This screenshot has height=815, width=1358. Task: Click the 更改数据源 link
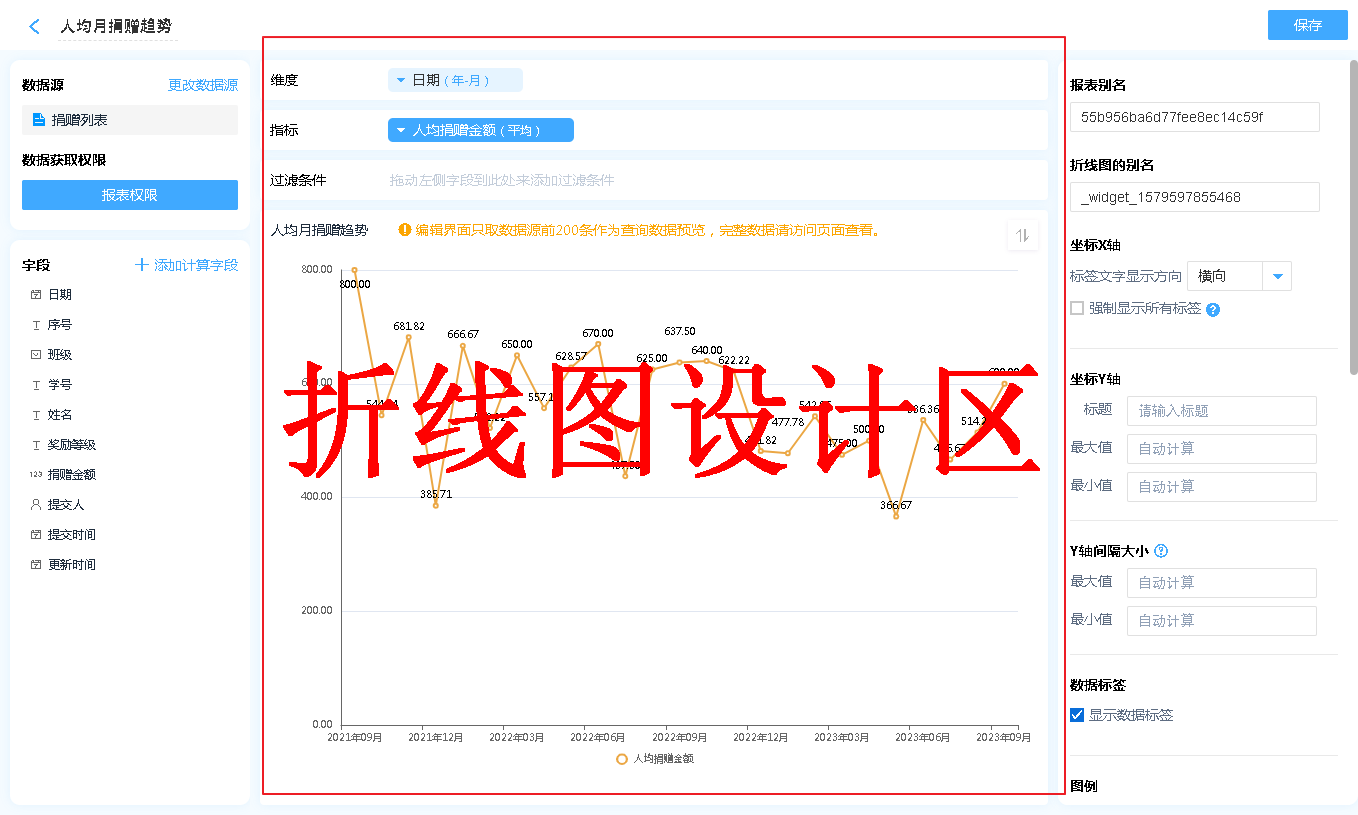(203, 86)
